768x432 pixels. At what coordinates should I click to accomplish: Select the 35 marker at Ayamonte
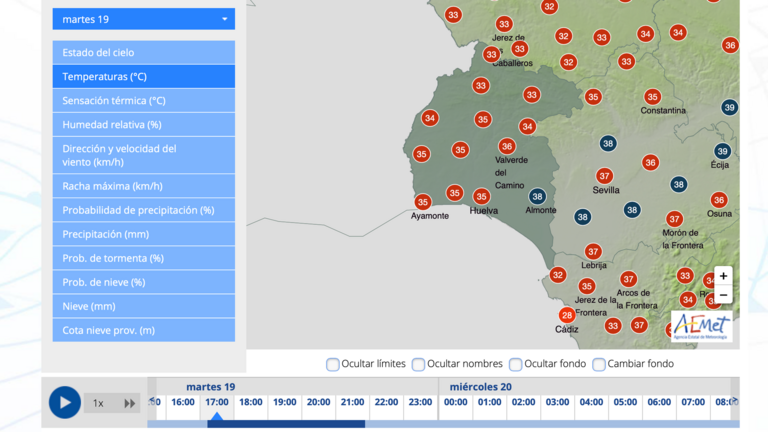(x=423, y=202)
